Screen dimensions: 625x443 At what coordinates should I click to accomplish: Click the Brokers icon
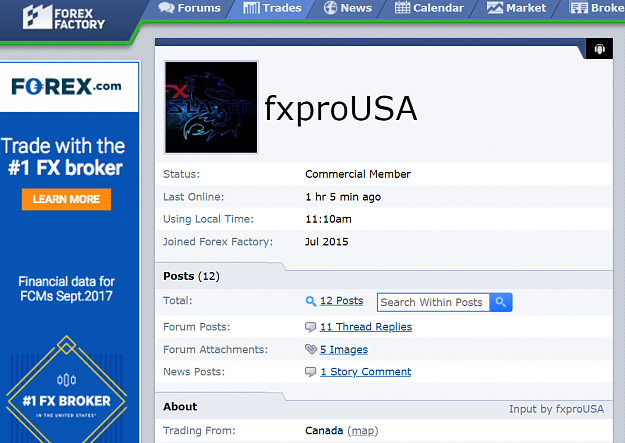[579, 8]
